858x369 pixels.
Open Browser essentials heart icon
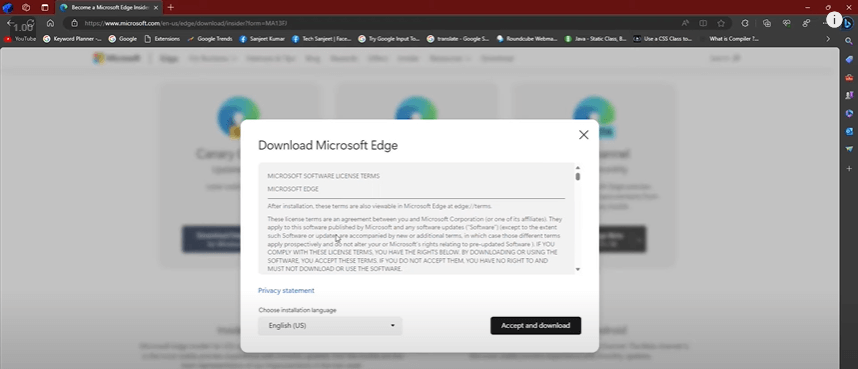pyautogui.click(x=786, y=23)
